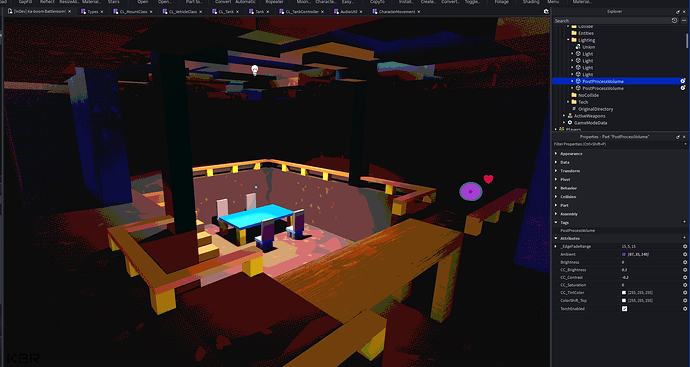Open gear options for ColorShift_Top attribute
690x367 pixels.
[x=685, y=301]
